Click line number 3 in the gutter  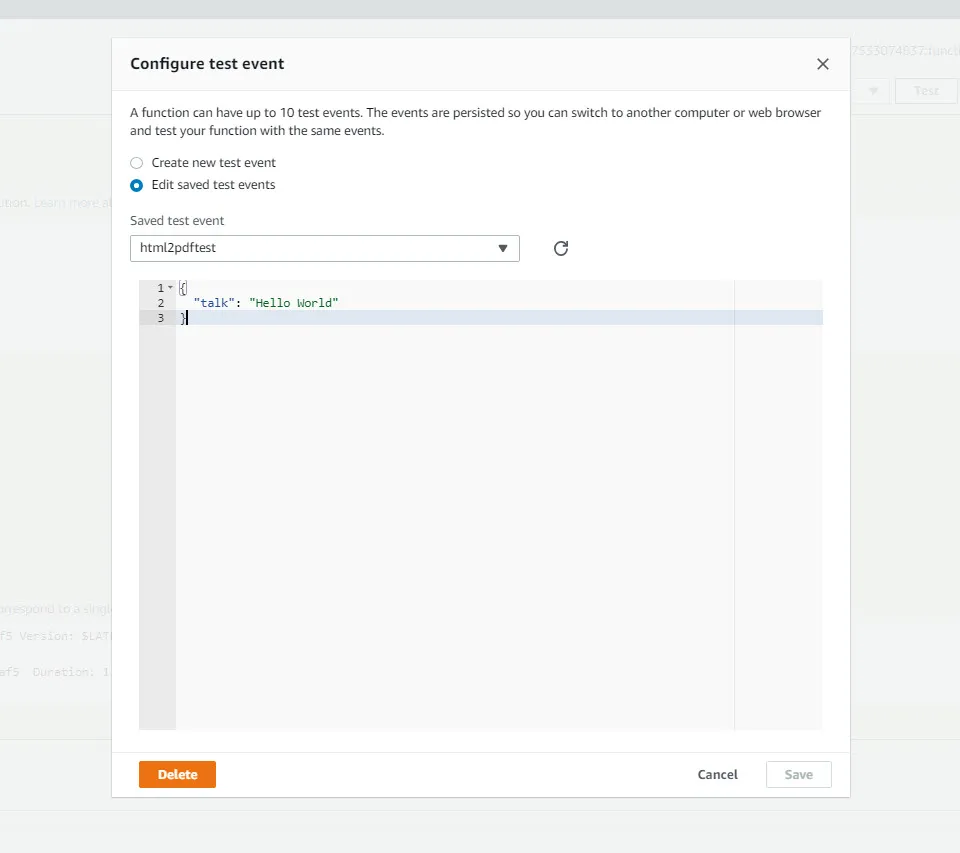coord(160,318)
